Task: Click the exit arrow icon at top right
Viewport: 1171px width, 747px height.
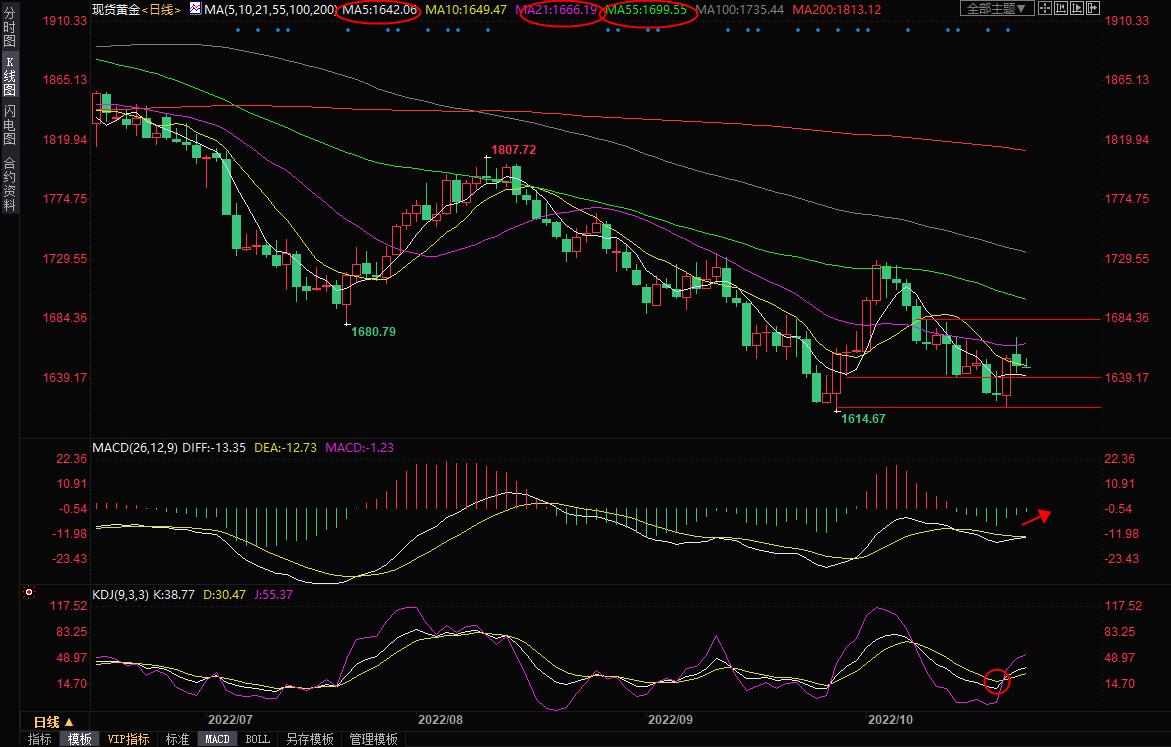Action: click(x=1093, y=8)
